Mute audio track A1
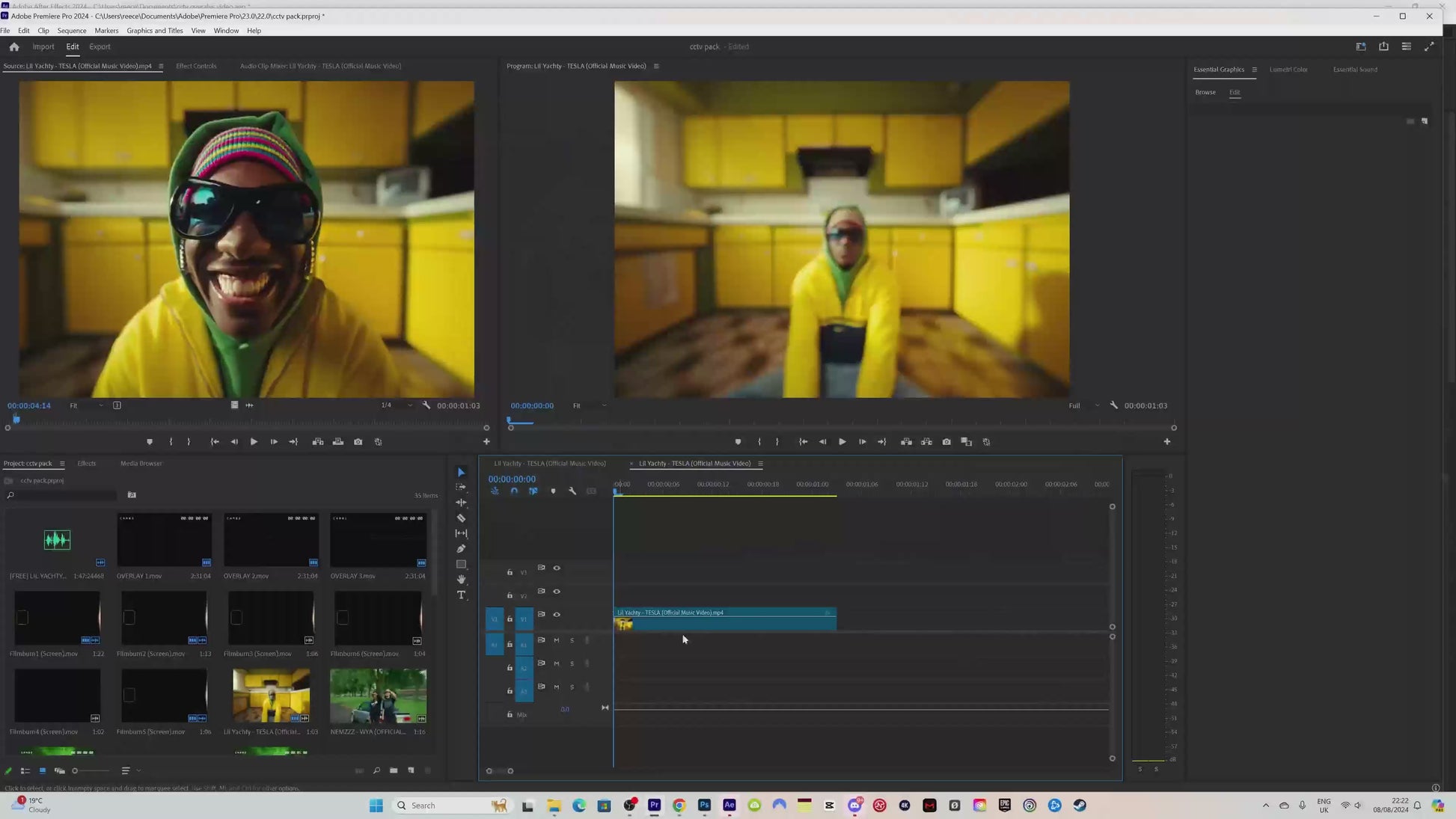Screen dimensions: 1456x819 coord(556,640)
